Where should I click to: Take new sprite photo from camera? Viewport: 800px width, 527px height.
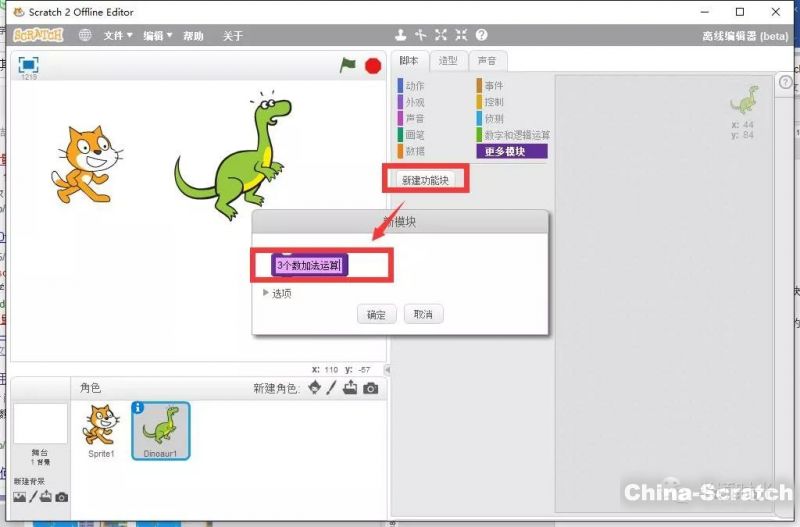pyautogui.click(x=371, y=388)
